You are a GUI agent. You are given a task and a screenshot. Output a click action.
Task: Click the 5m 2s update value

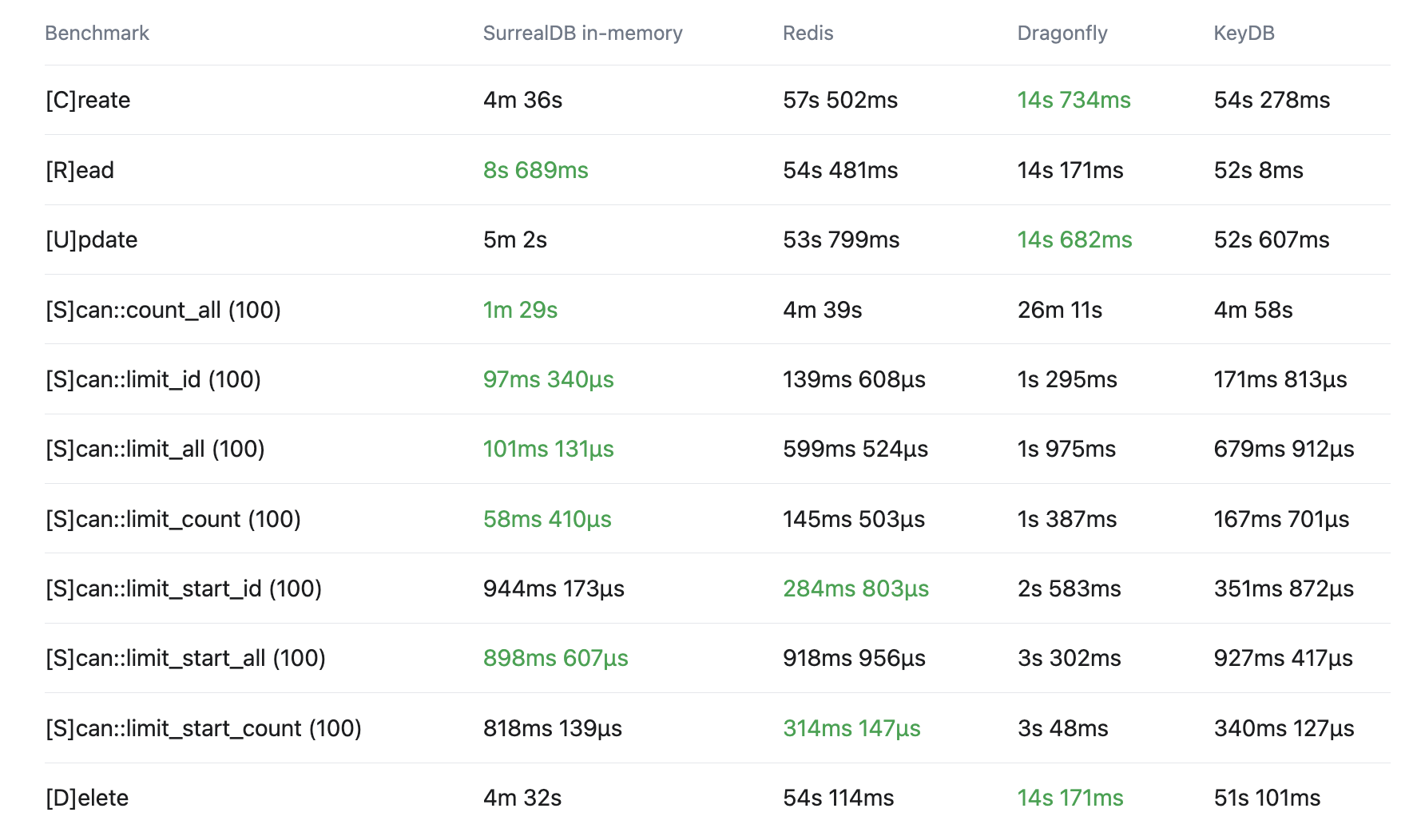click(x=515, y=240)
